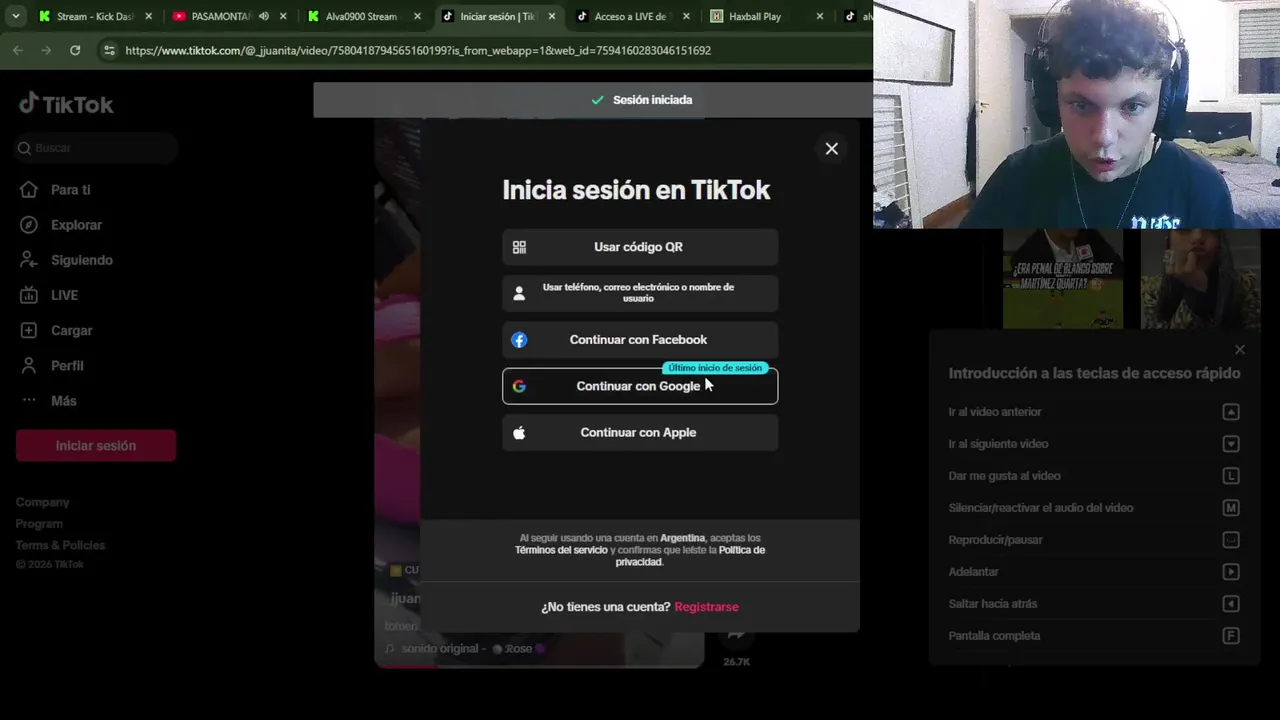Click the sonido original - Rose sound link
1280x720 pixels.
point(467,649)
